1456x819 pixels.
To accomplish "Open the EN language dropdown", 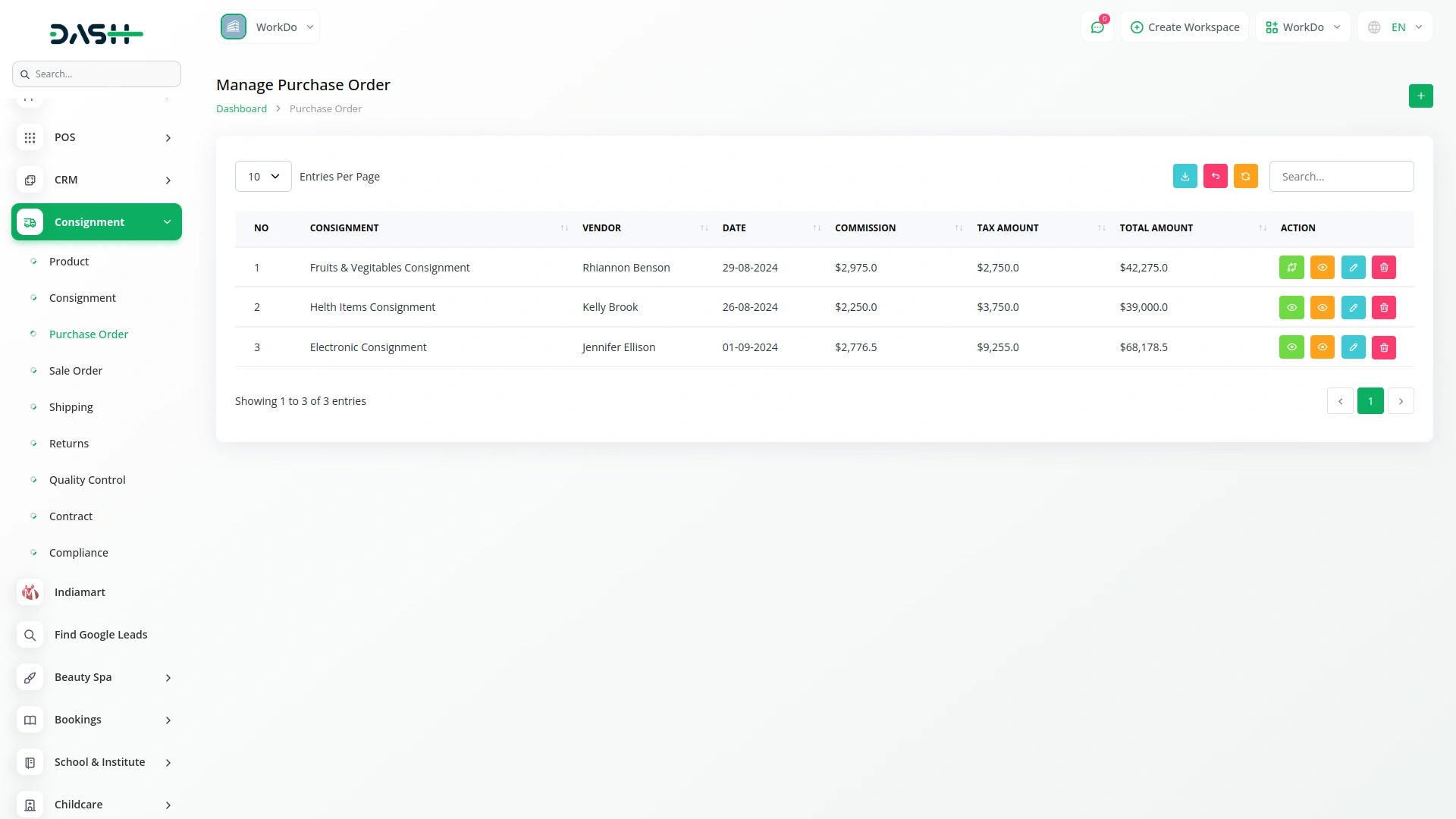I will [x=1396, y=27].
